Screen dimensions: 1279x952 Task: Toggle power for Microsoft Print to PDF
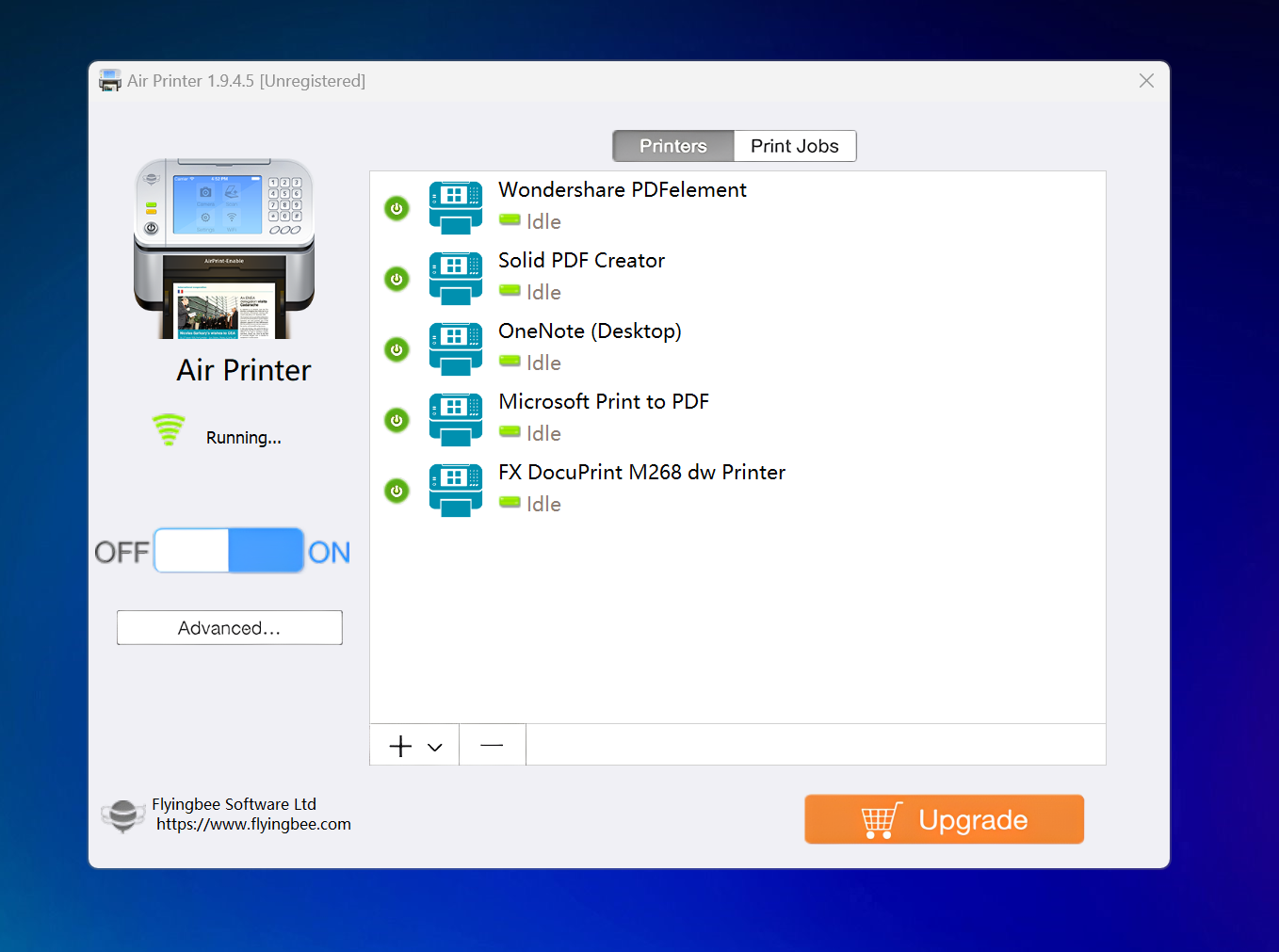click(x=397, y=420)
